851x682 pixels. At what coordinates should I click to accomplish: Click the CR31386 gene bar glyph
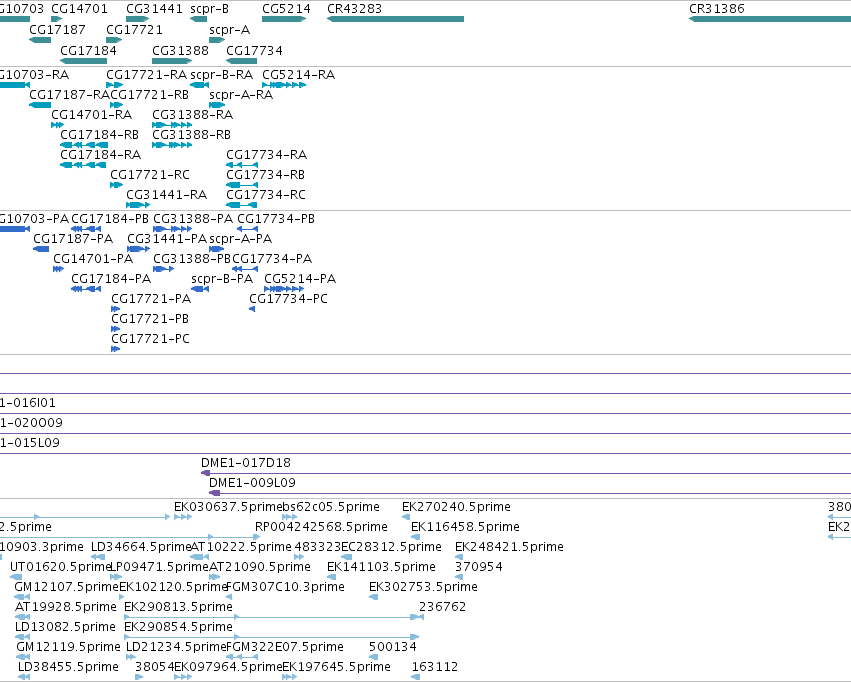pos(770,19)
